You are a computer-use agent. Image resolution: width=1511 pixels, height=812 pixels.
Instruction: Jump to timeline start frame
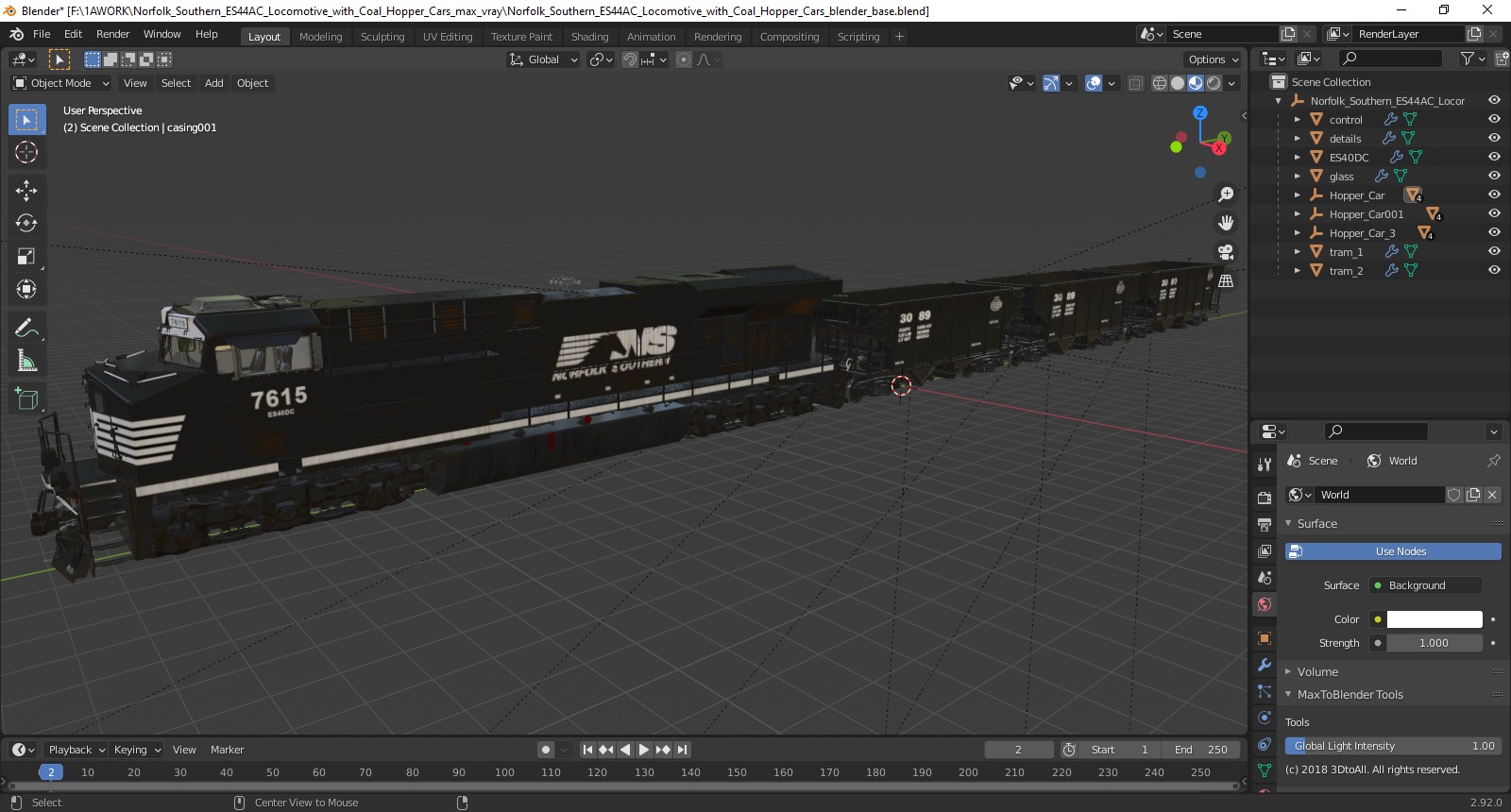[587, 750]
